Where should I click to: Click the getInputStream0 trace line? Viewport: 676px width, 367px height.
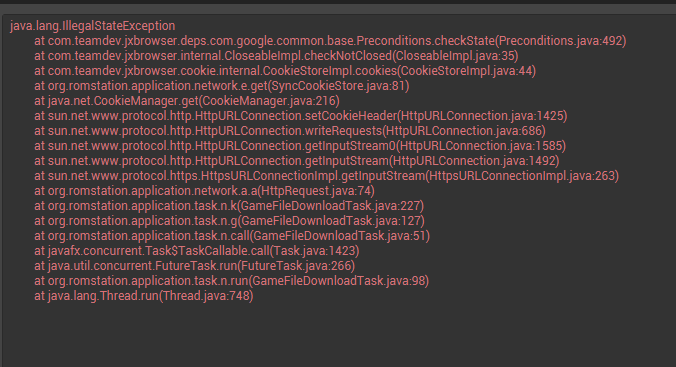point(300,146)
